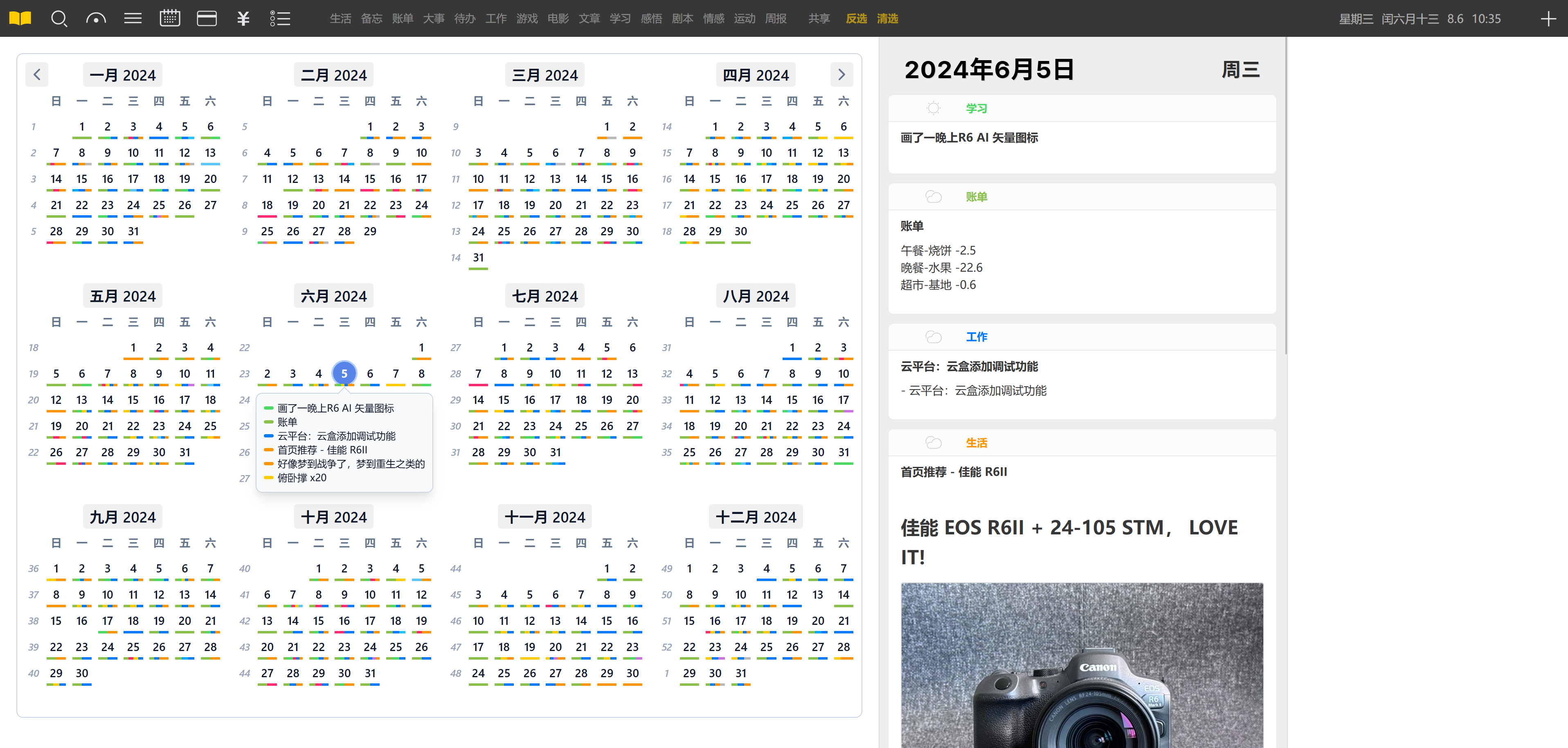Open the hamburger list view icon
Viewport: 1568px width, 748px height.
[133, 18]
